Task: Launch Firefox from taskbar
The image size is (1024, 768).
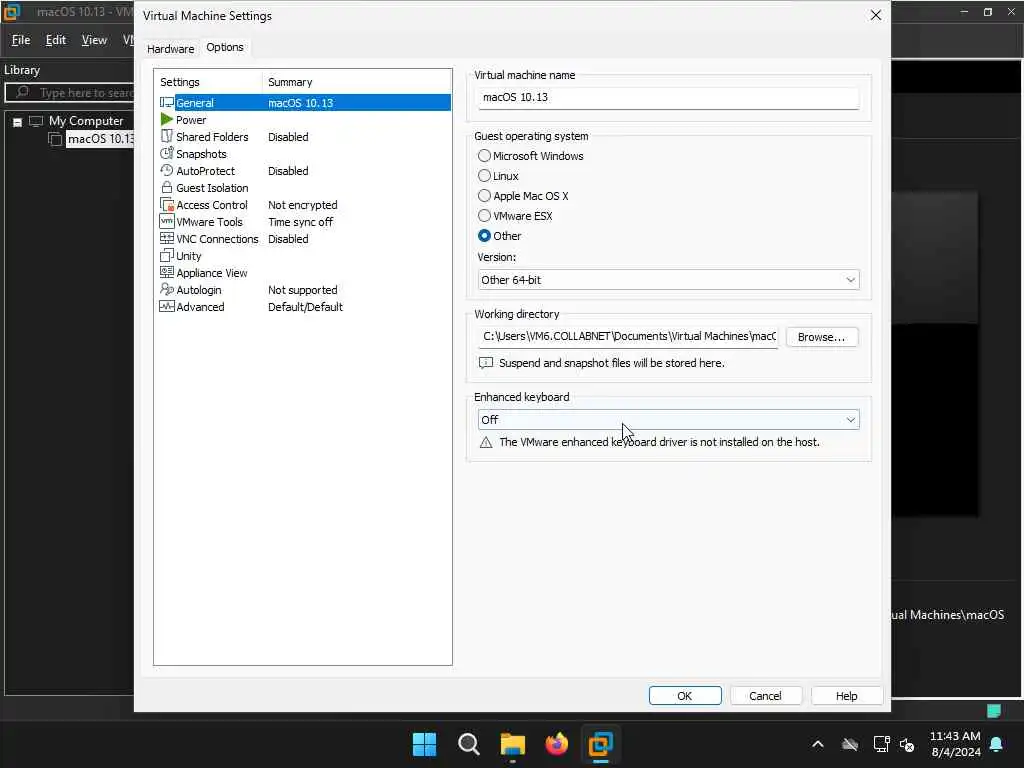Action: 556,744
